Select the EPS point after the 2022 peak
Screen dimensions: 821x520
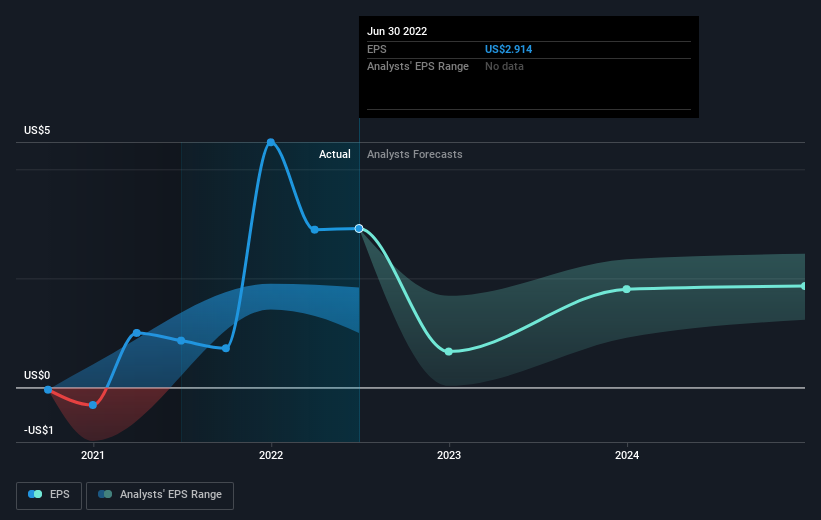point(315,229)
